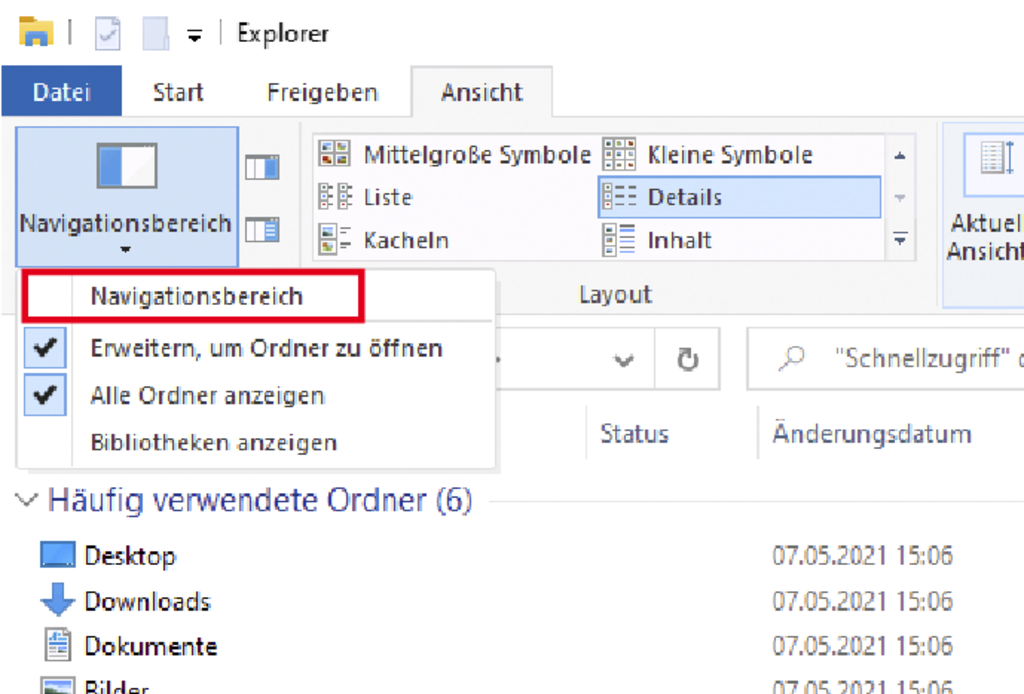
Task: Click the refresh button by address bar
Action: point(687,361)
